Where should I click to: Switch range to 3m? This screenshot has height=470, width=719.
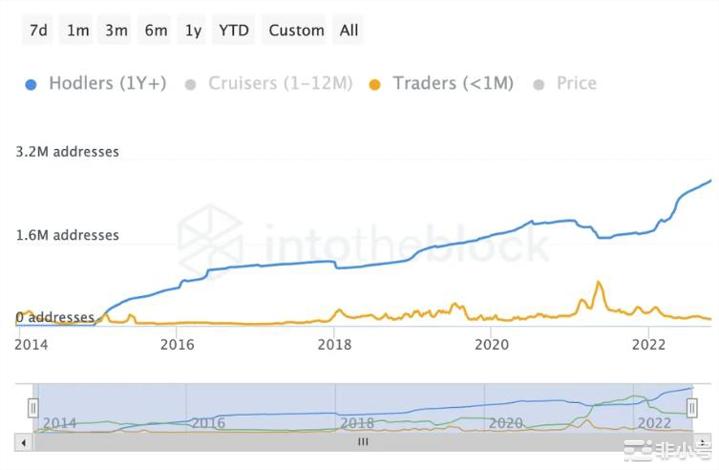click(x=116, y=30)
